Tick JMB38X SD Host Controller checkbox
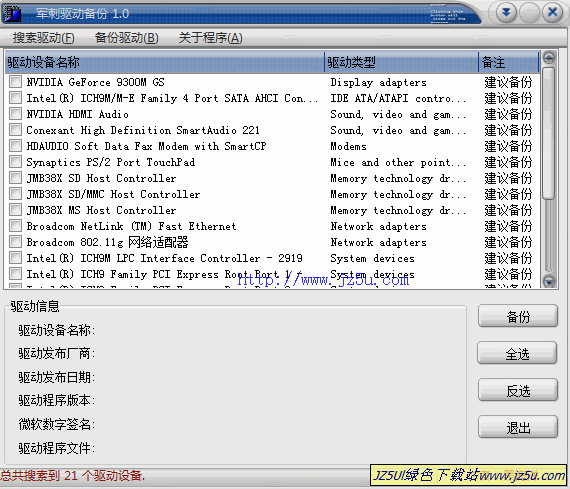The height and width of the screenshot is (489, 570). 15,177
